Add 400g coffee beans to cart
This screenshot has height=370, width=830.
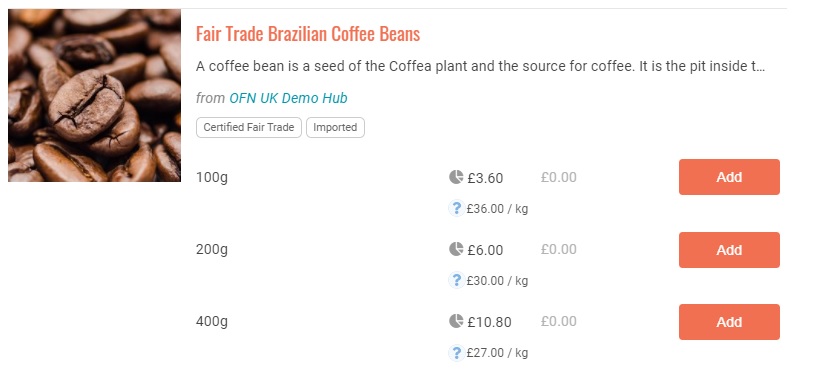[x=729, y=321]
